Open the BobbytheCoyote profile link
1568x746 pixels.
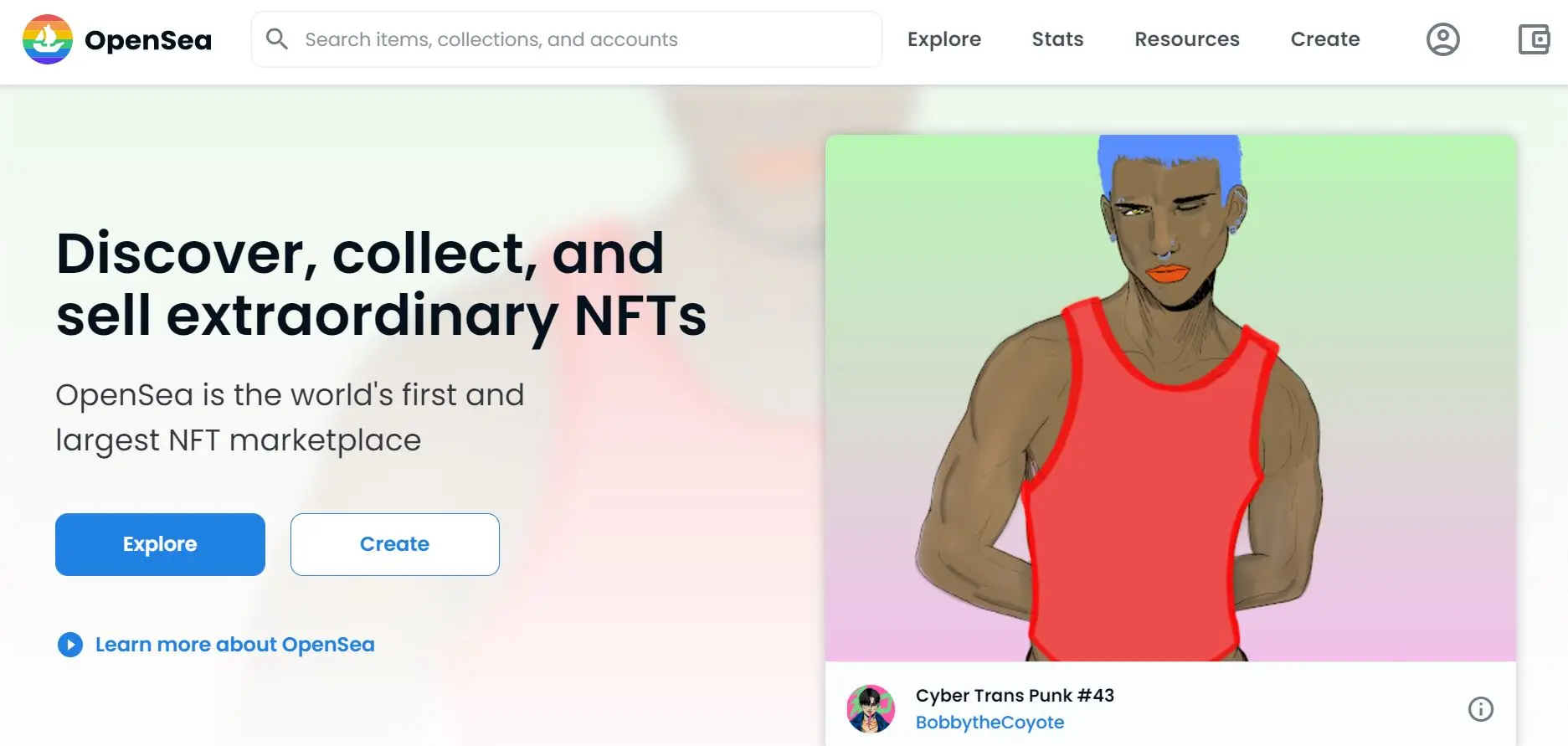990,723
